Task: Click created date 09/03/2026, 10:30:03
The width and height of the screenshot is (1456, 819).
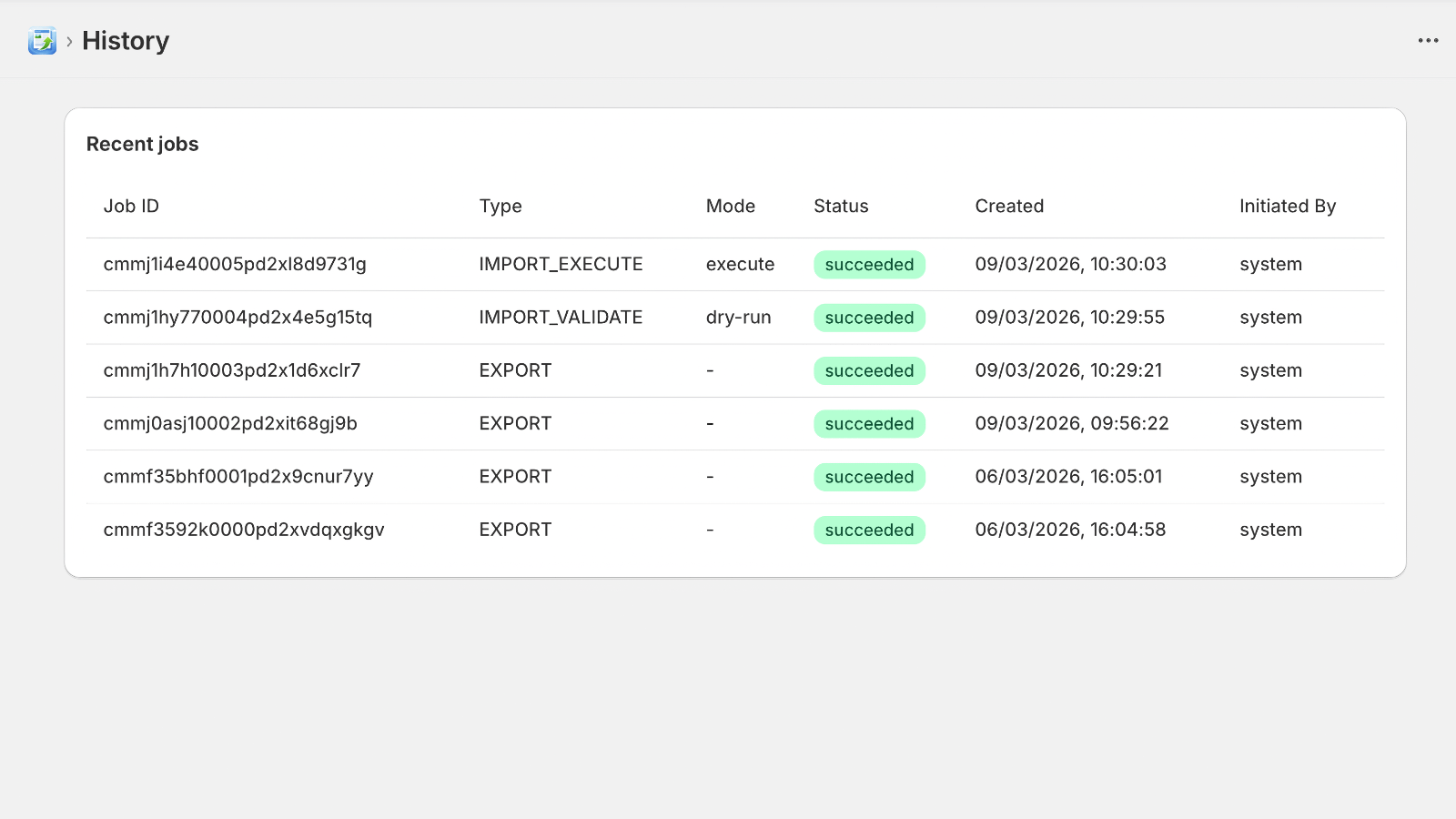Action: coord(1070,265)
